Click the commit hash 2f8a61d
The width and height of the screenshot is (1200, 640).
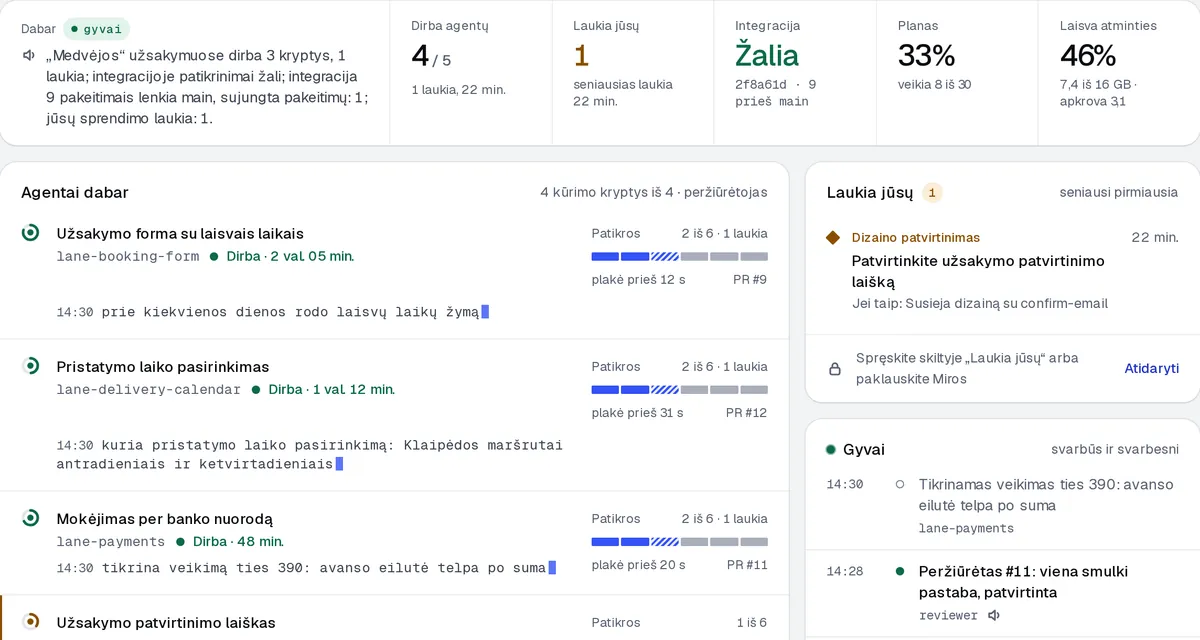point(761,85)
